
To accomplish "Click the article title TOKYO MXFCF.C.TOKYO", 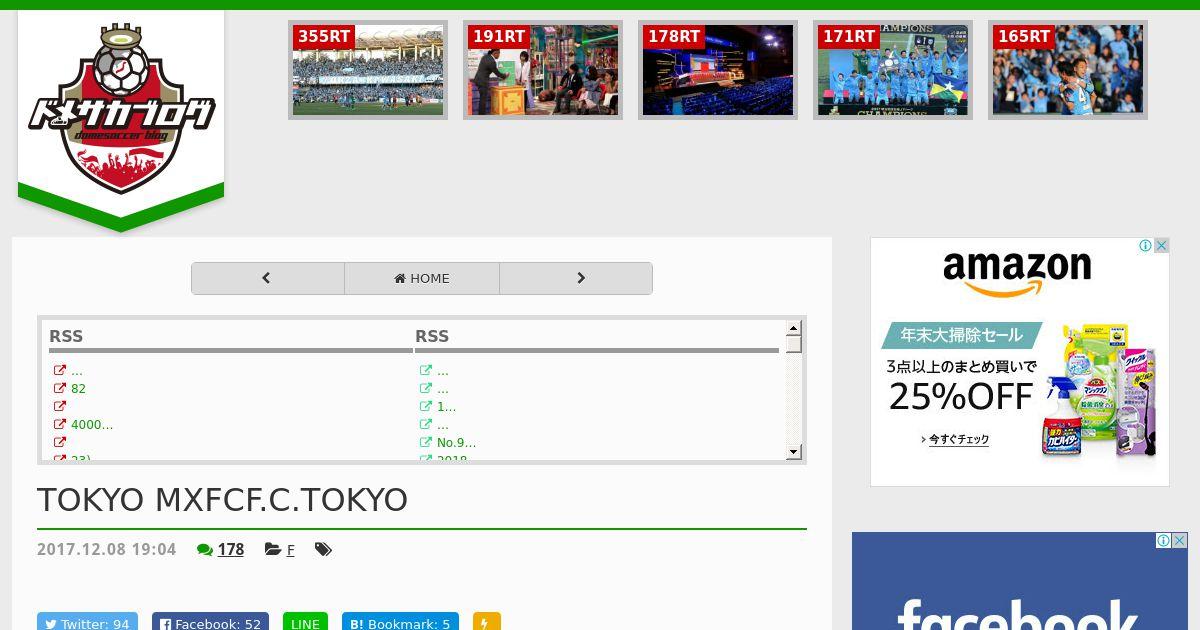I will click(222, 500).
